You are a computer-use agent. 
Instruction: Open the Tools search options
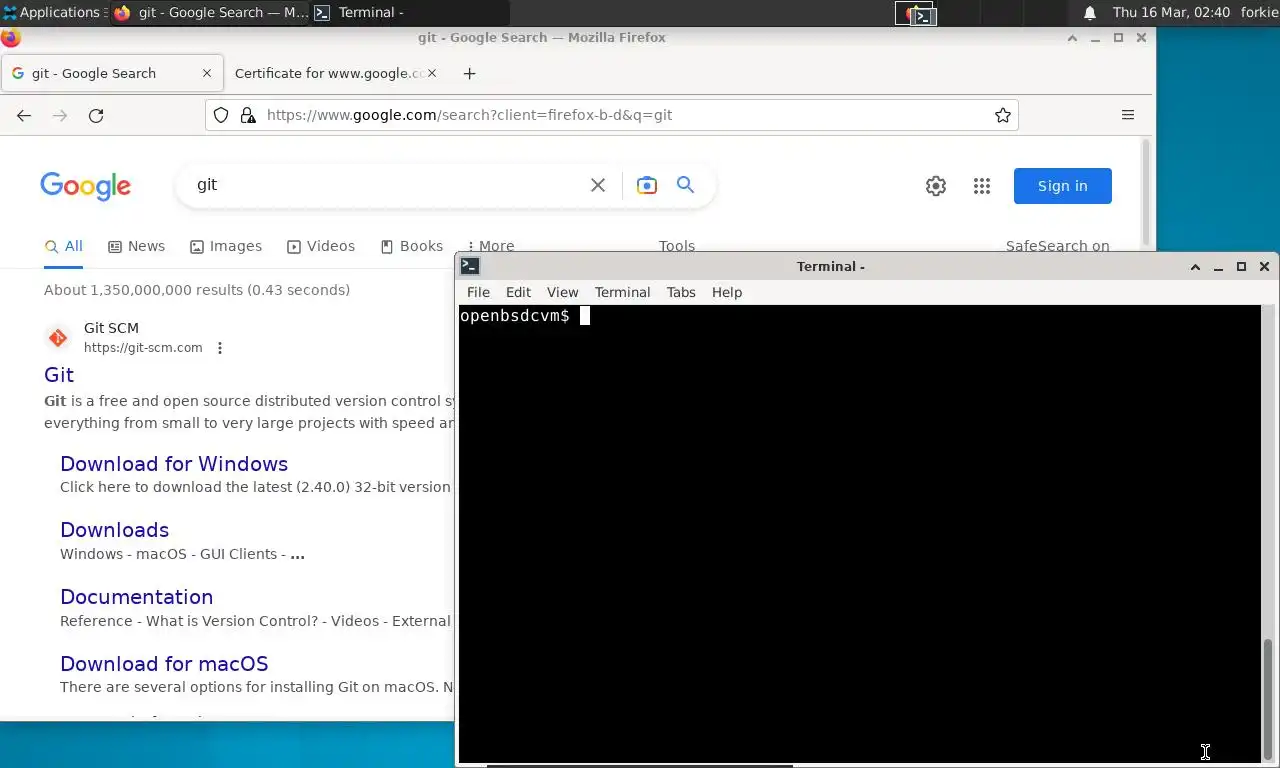click(676, 246)
